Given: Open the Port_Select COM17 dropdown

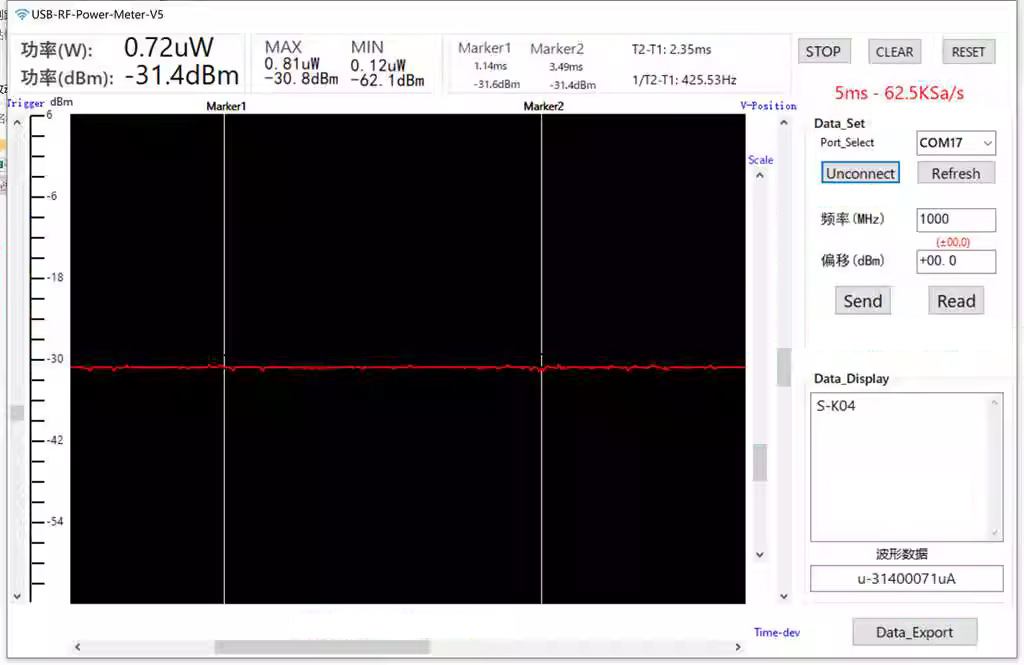Looking at the screenshot, I should (x=955, y=142).
